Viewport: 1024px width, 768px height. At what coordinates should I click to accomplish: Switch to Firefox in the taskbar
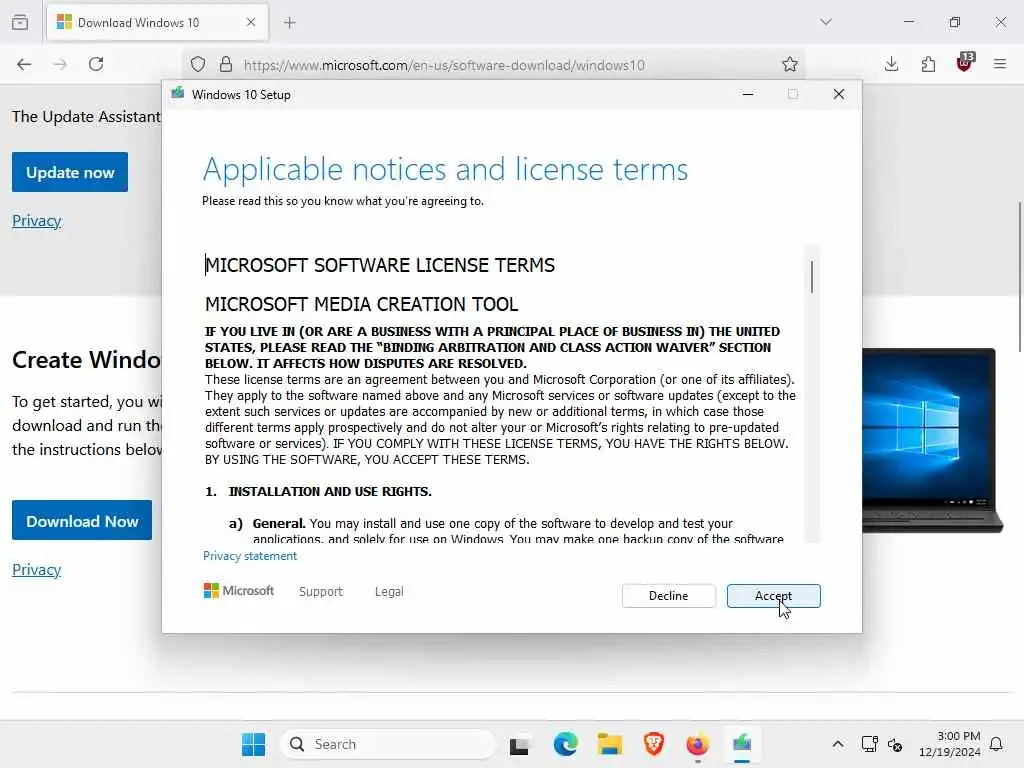(x=697, y=744)
